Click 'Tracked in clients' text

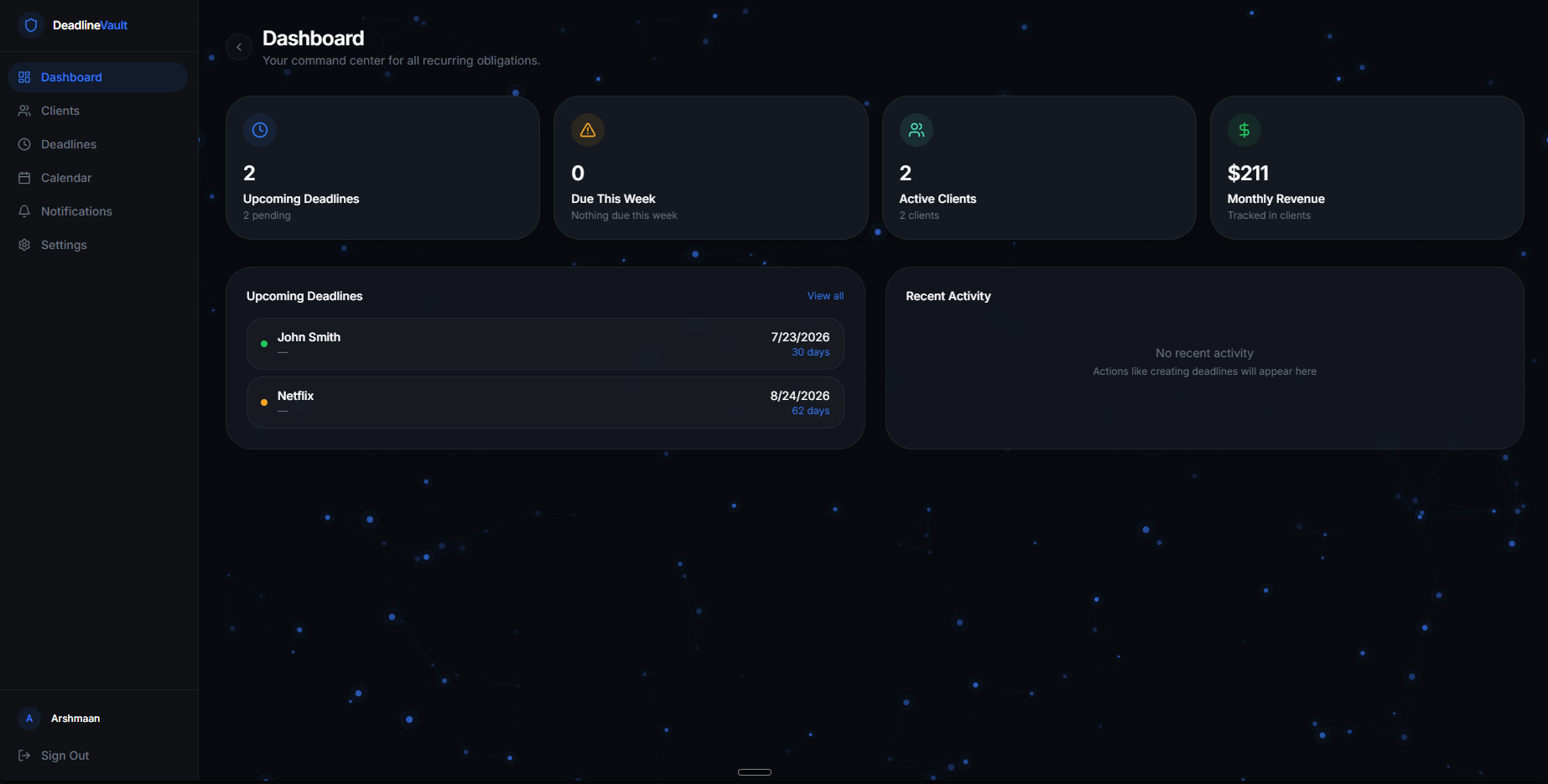click(1269, 215)
